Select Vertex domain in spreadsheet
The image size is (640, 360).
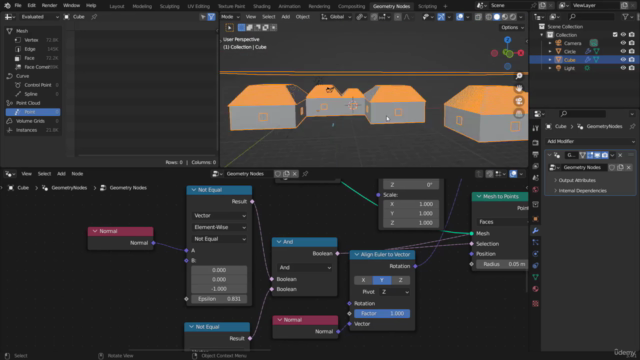[33, 40]
